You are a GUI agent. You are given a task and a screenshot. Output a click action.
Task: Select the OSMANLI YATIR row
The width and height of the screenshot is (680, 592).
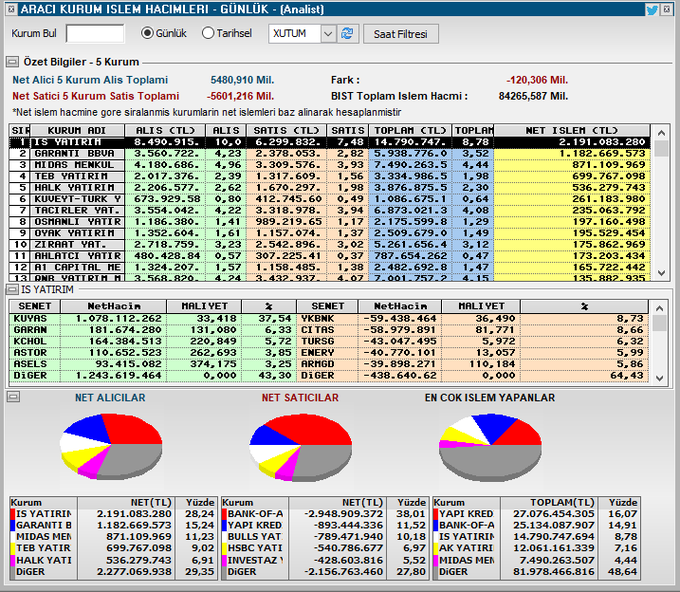tap(330, 222)
